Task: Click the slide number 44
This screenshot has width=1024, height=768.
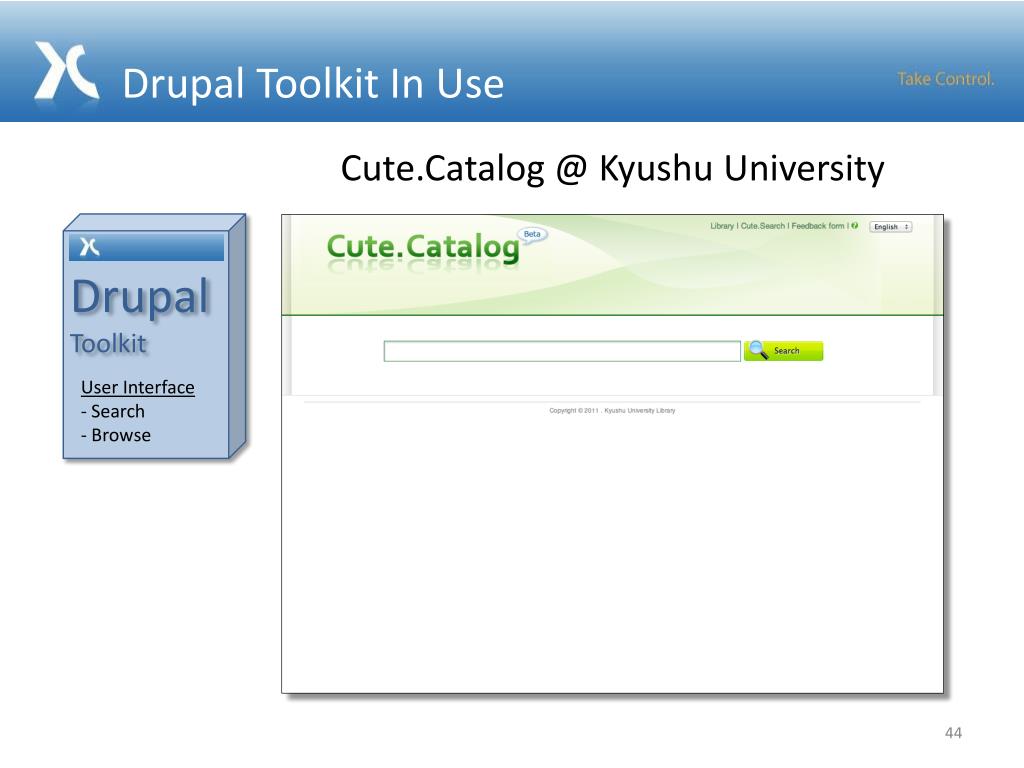Action: coord(953,733)
